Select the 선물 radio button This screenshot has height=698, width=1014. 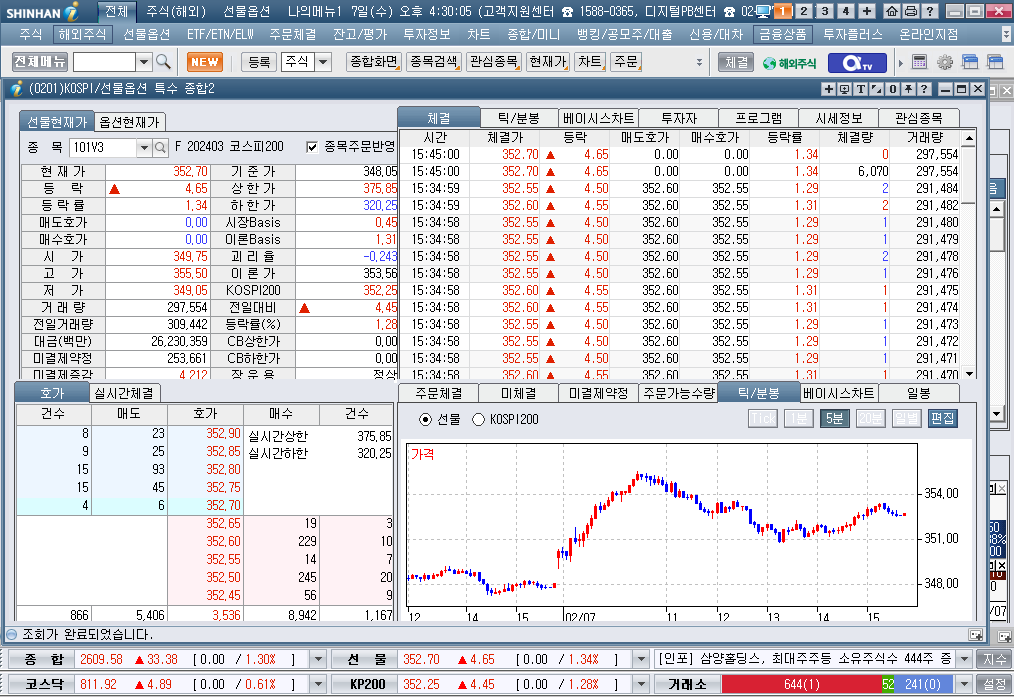pyautogui.click(x=425, y=420)
